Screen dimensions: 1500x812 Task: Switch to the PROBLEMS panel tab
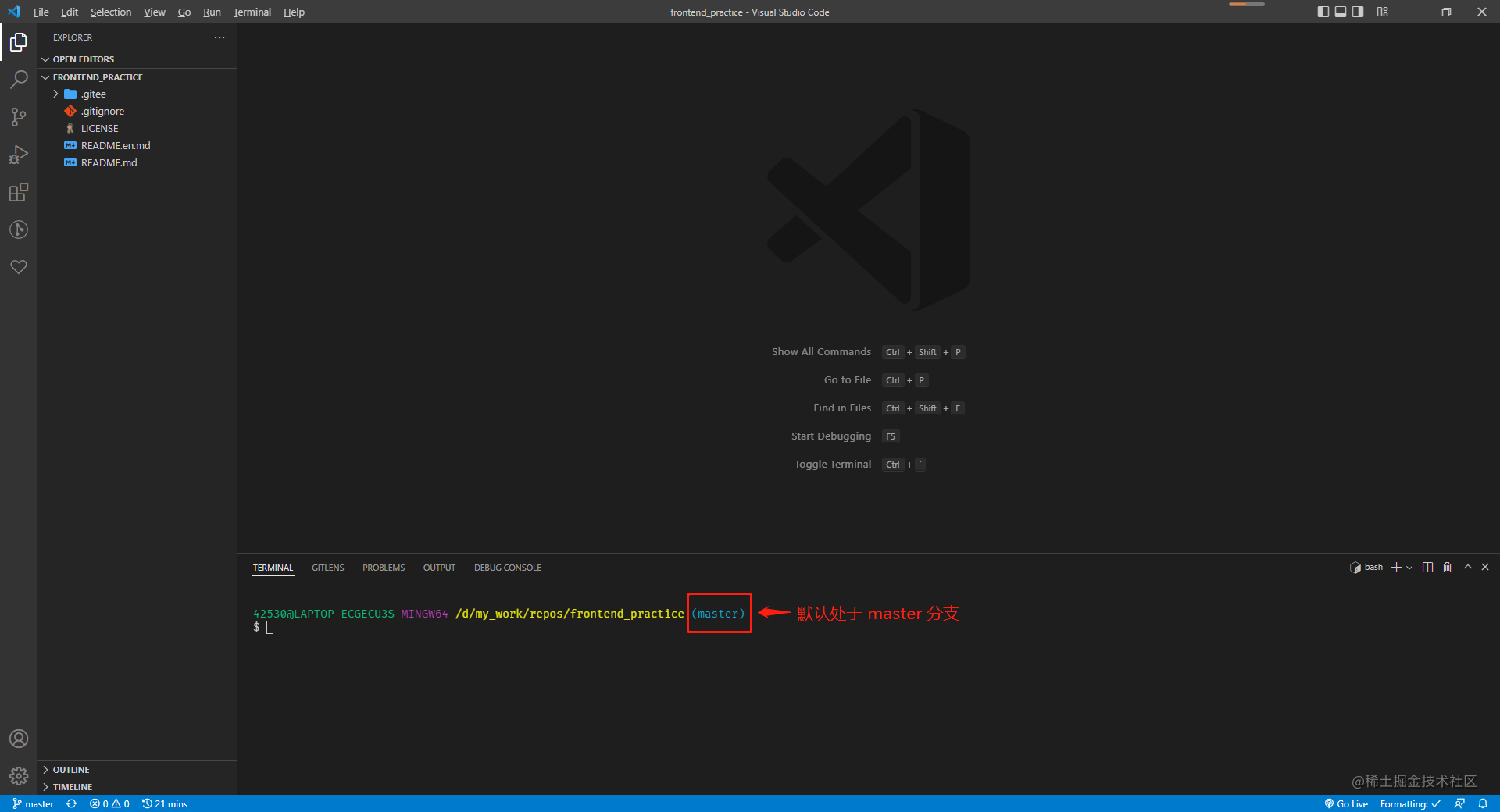coord(384,568)
